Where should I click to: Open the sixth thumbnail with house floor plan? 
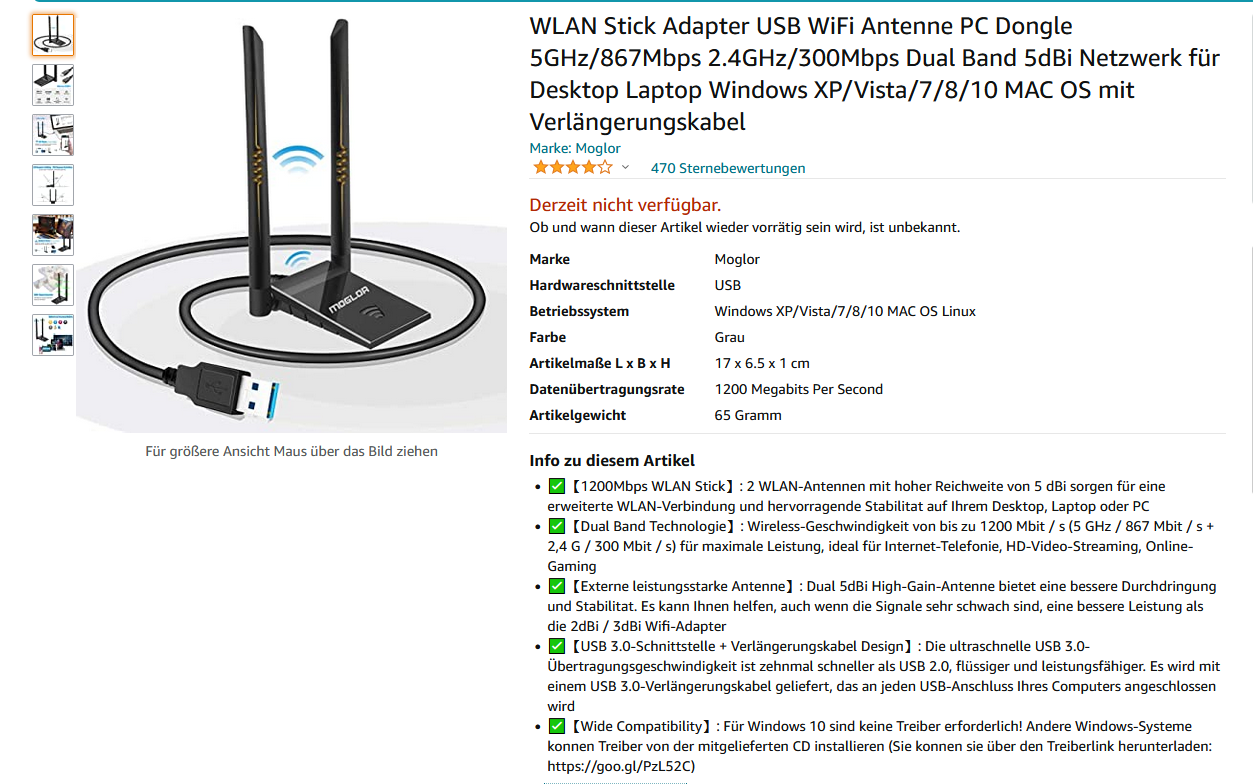[x=52, y=285]
